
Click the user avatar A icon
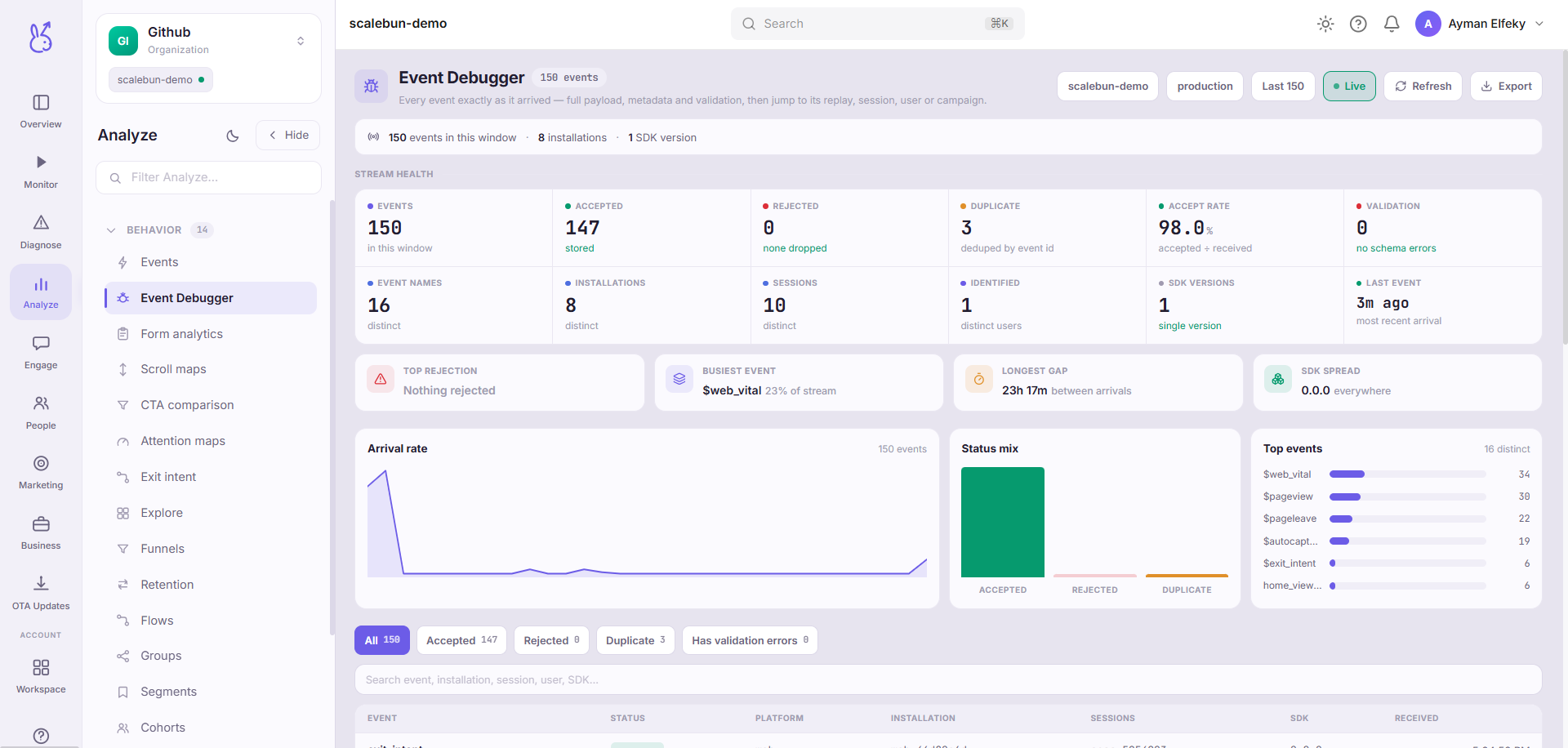pos(1428,24)
